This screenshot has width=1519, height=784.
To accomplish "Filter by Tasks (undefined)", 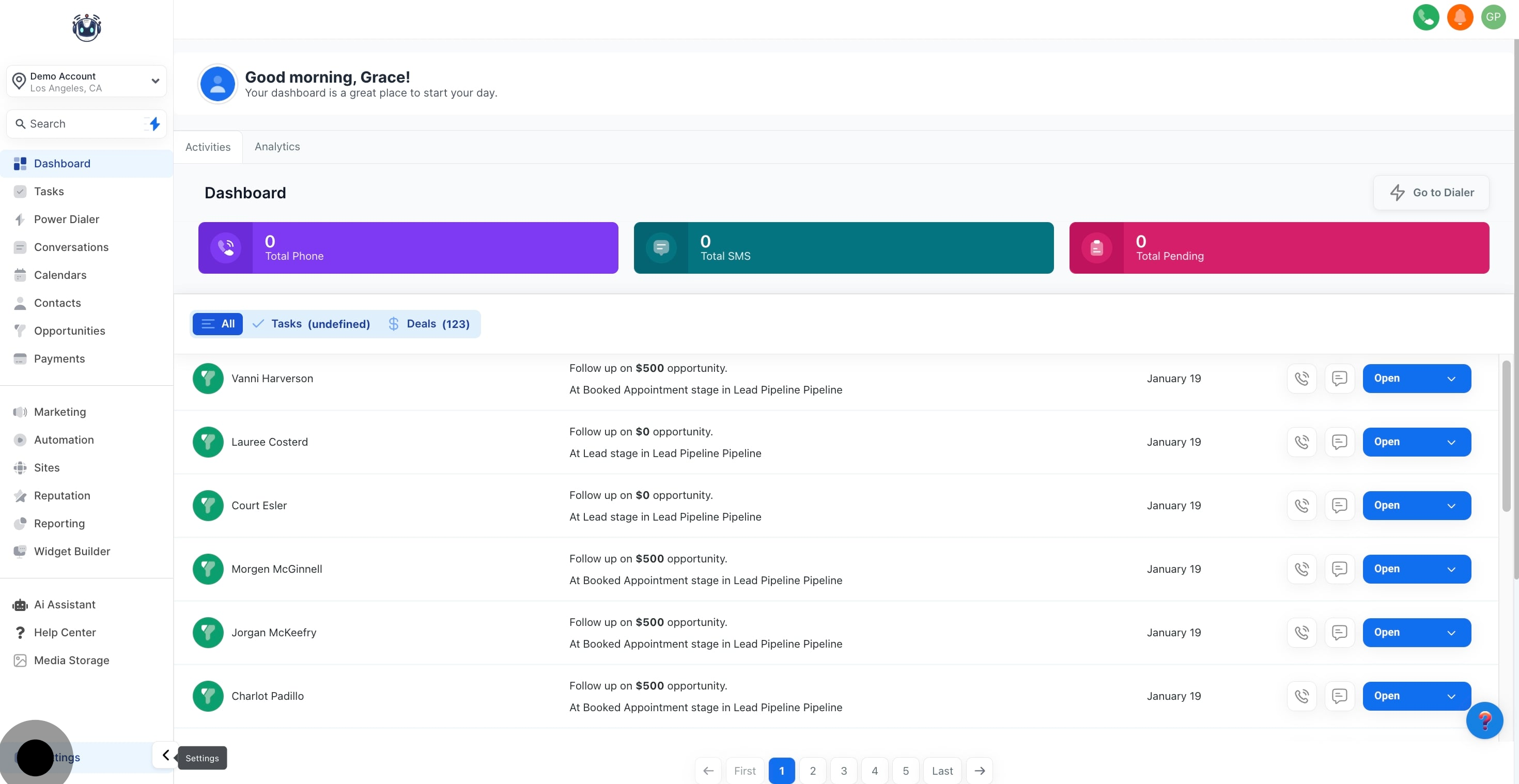I will [312, 324].
